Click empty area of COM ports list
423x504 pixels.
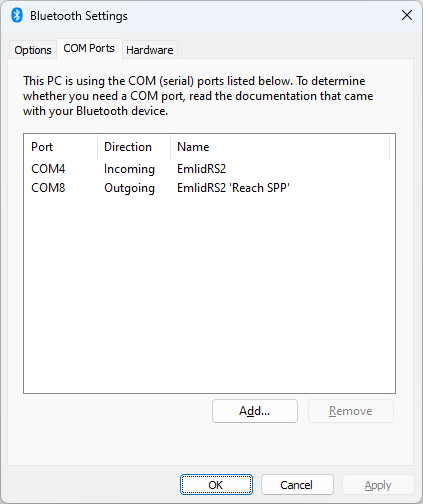[209, 293]
